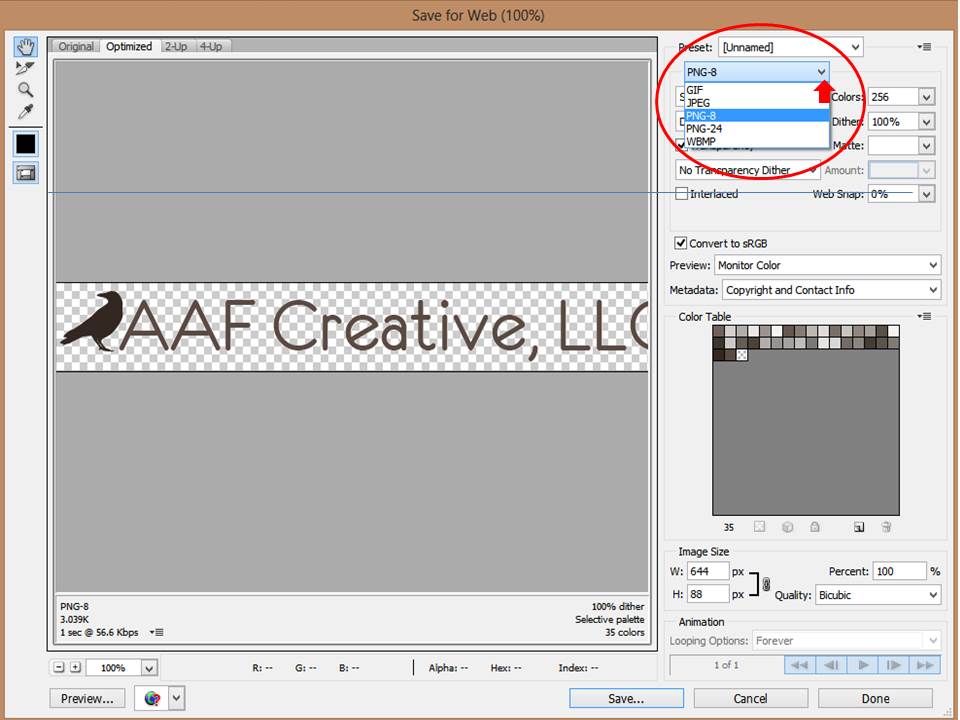The height and width of the screenshot is (720, 960).
Task: Click the last frame animation button
Action: (925, 665)
